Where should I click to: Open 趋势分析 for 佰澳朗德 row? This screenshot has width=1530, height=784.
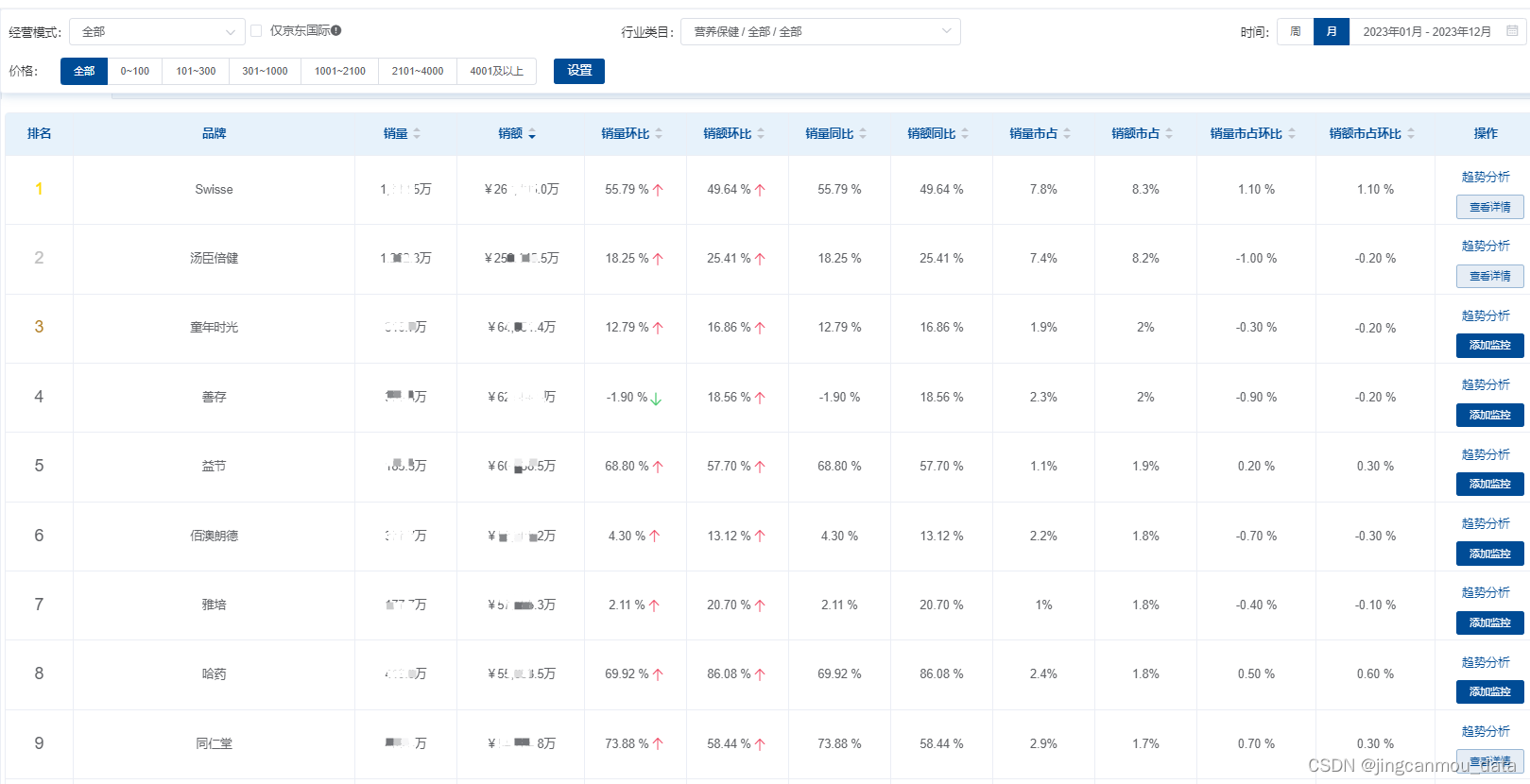pyautogui.click(x=1486, y=523)
